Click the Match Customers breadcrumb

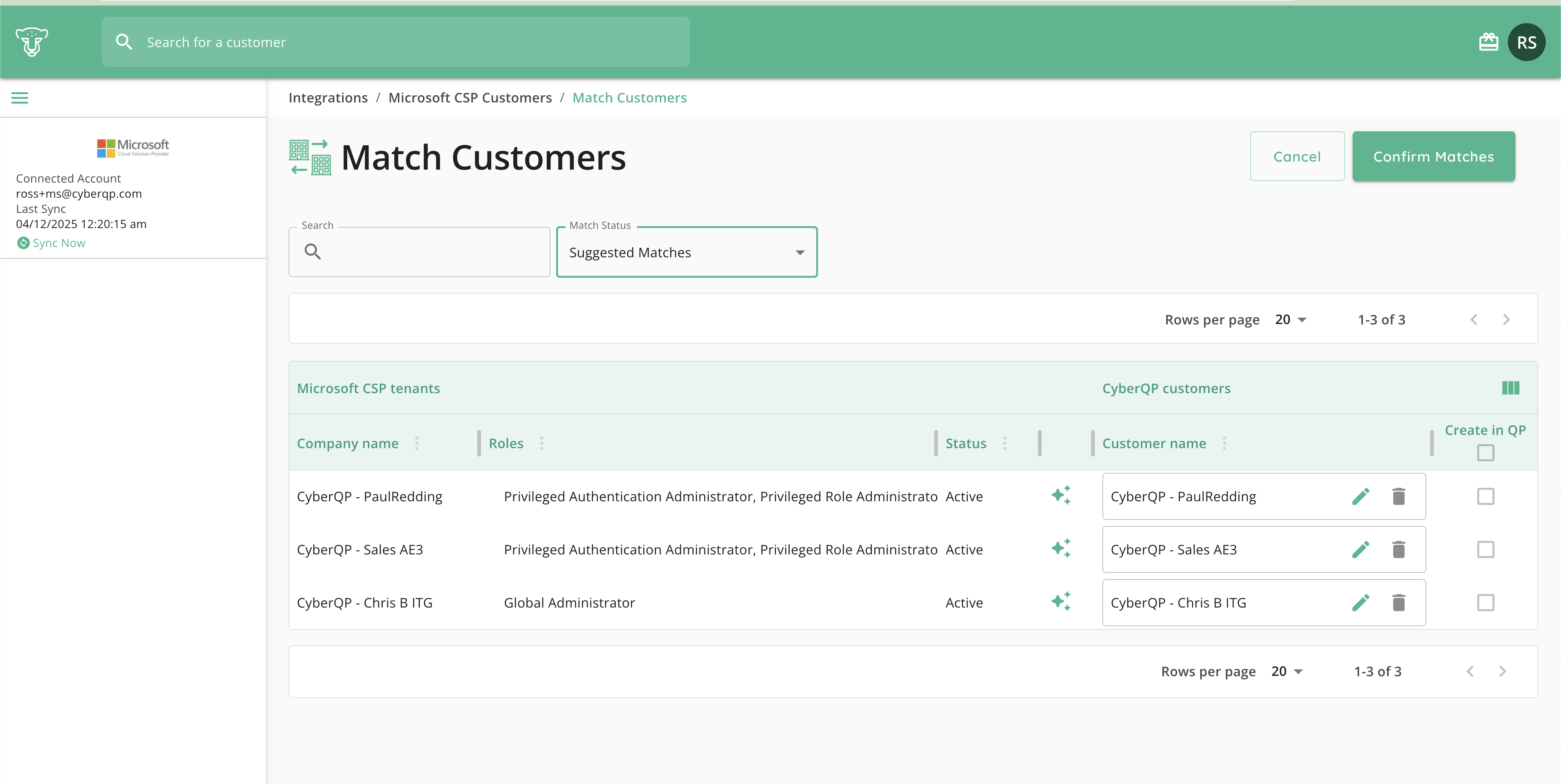[630, 98]
